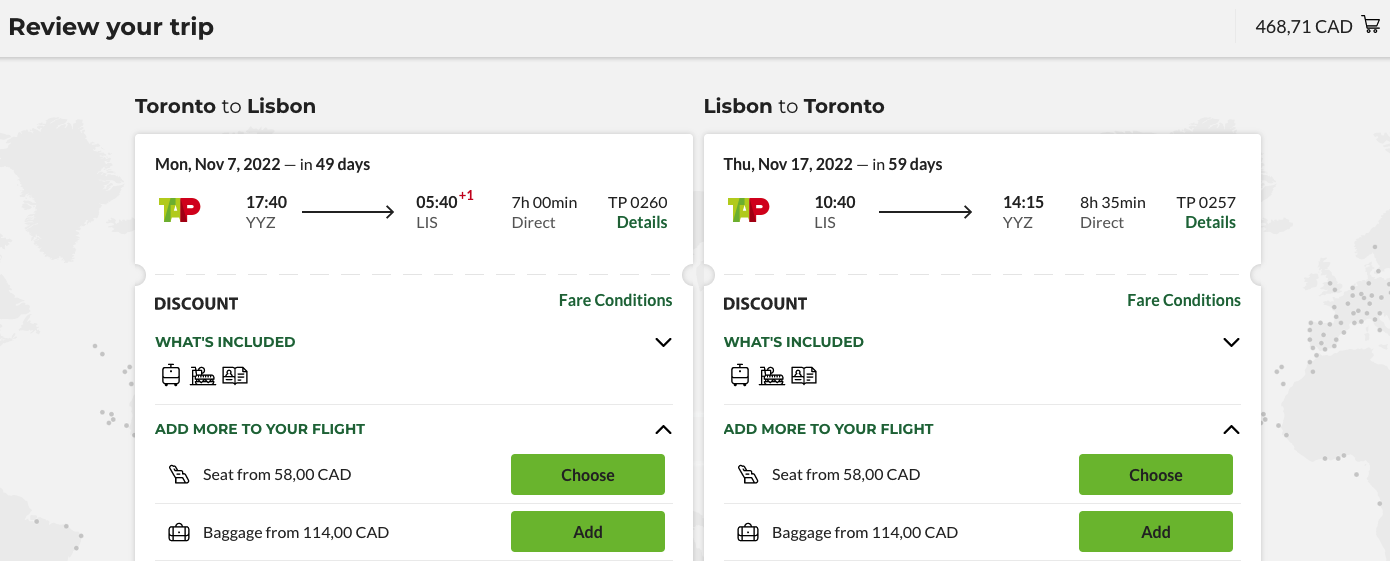
Task: Click the baggage suitcase icon in Toronto to Lisbon card
Action: pyautogui.click(x=179, y=532)
